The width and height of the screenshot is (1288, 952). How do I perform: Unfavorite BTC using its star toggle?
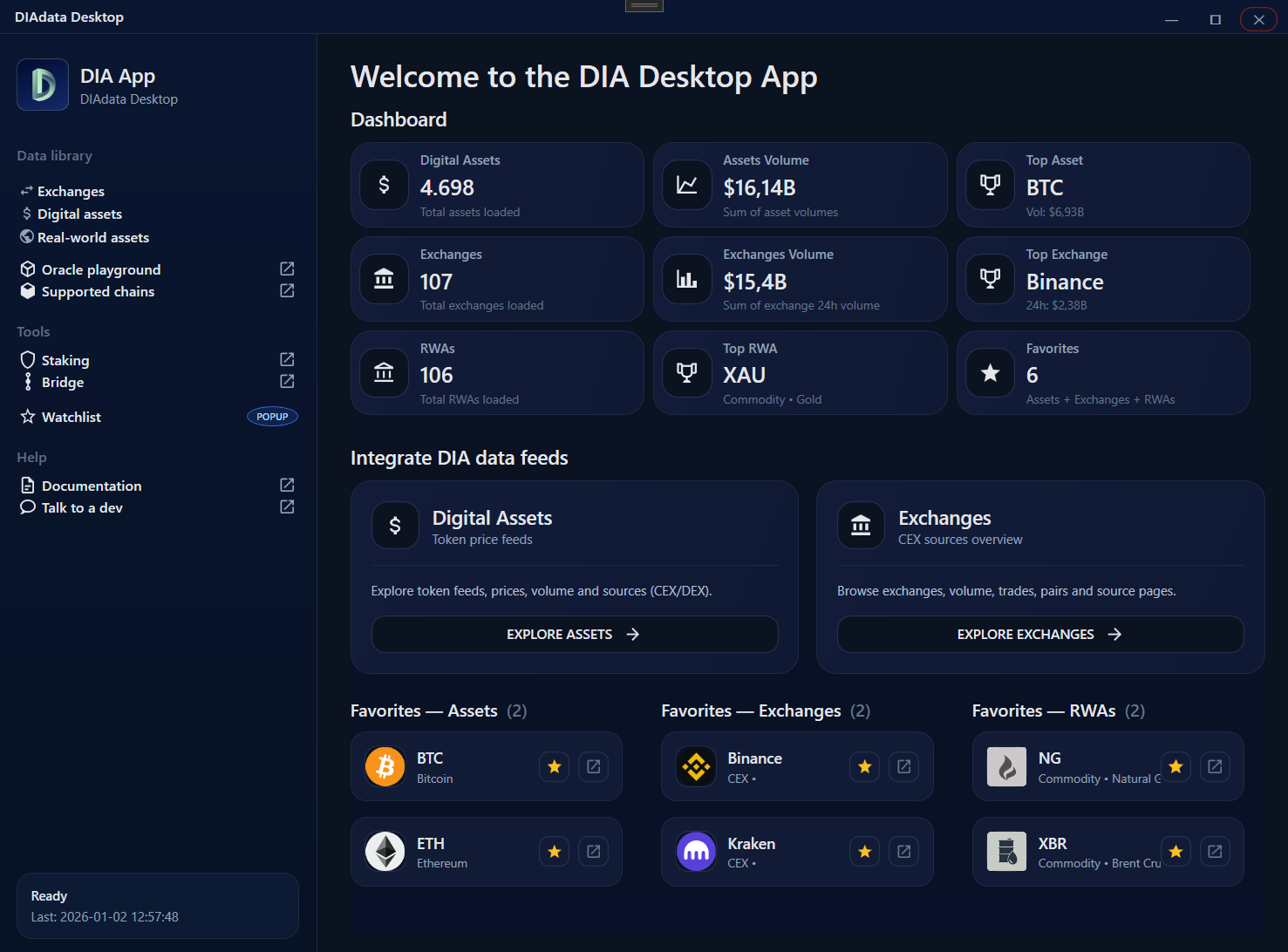(555, 766)
